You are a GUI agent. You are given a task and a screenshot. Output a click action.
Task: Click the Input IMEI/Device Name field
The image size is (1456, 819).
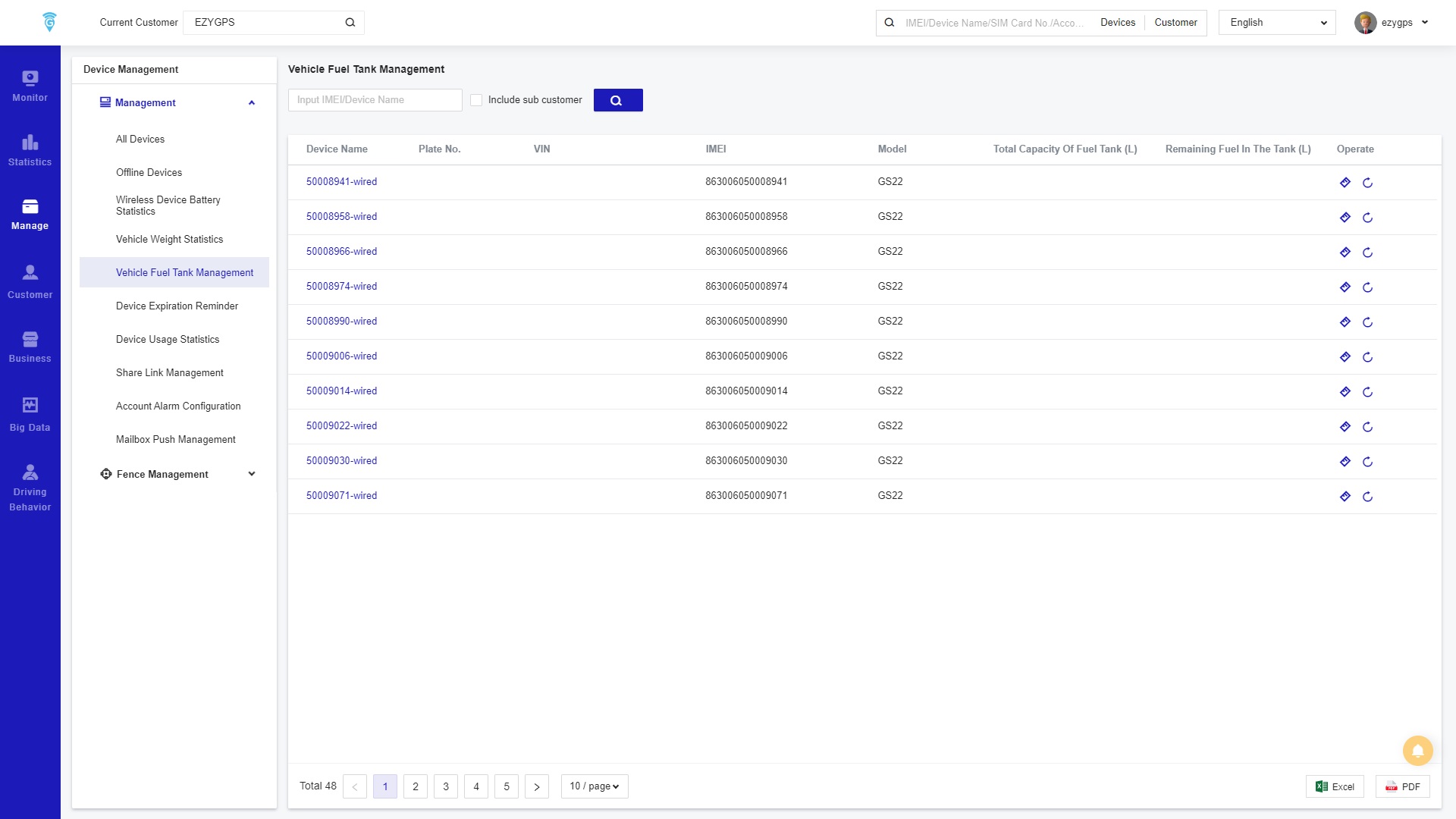(375, 100)
